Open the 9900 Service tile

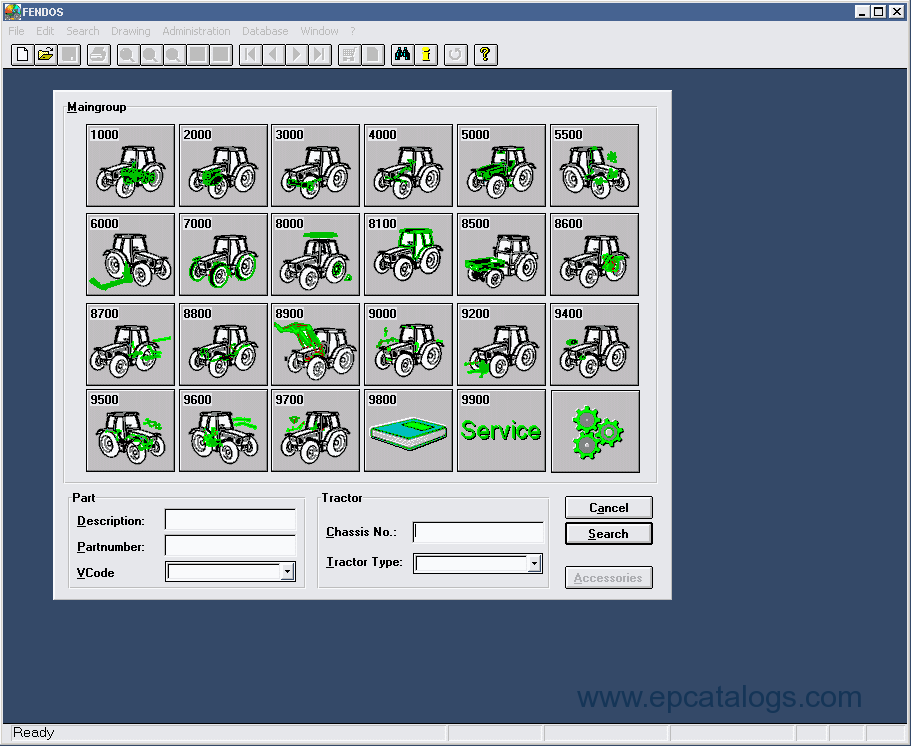(501, 431)
